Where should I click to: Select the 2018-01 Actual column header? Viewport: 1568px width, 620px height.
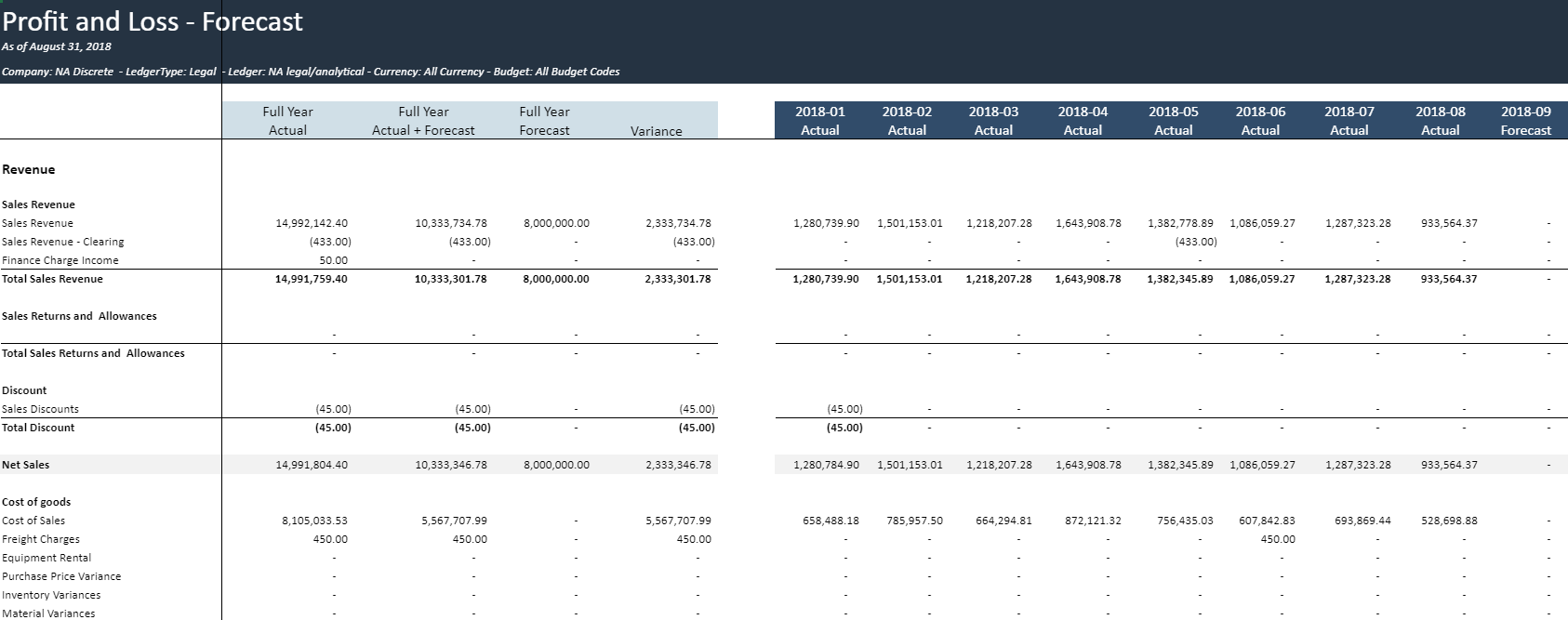click(x=819, y=121)
